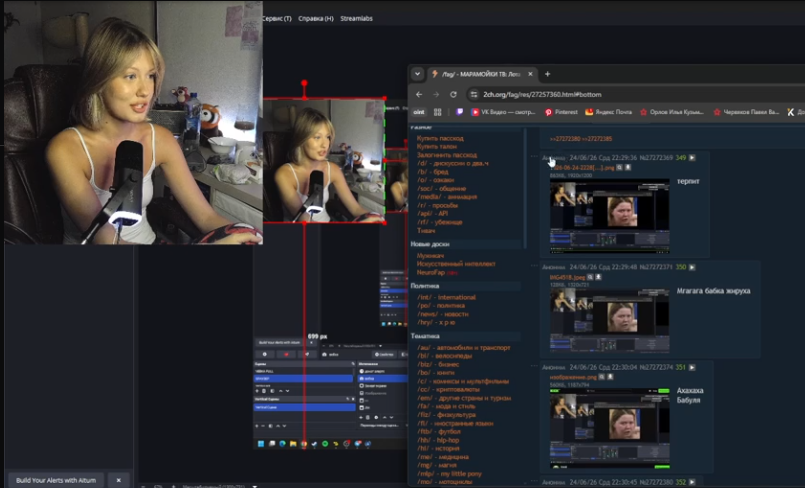This screenshot has width=805, height=488.
Task: Open post 351 options arrow icon
Action: click(692, 367)
